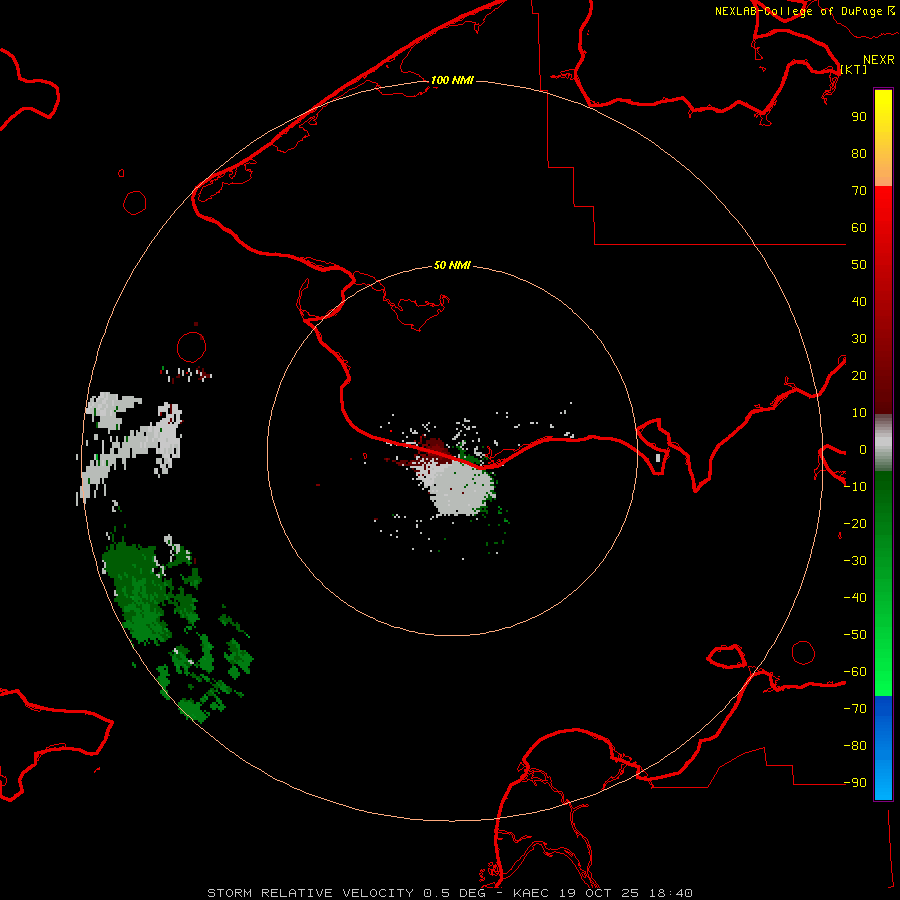Viewport: 900px width, 900px height.
Task: Click the 40 value on velocity scale
Action: (x=859, y=301)
